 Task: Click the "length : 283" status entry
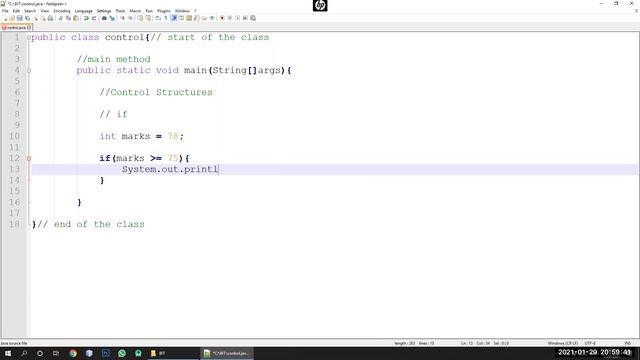[x=404, y=343]
